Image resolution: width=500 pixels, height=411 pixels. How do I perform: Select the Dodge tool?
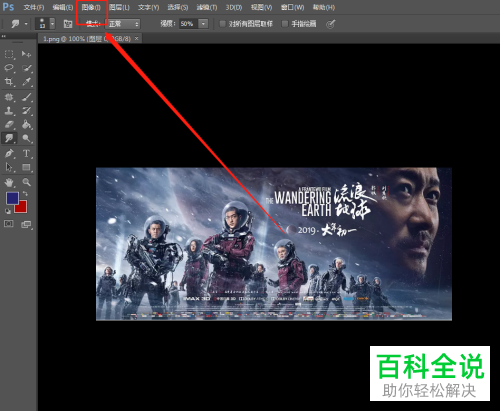point(27,138)
